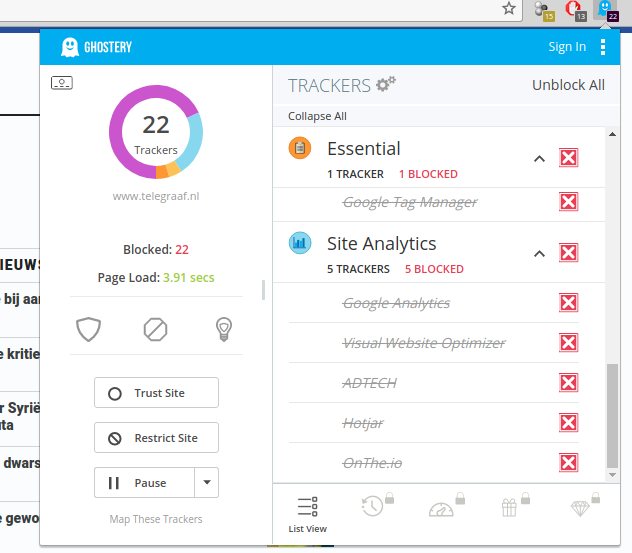Switch to List View tab
Screen dimensions: 632x553
click(x=307, y=513)
